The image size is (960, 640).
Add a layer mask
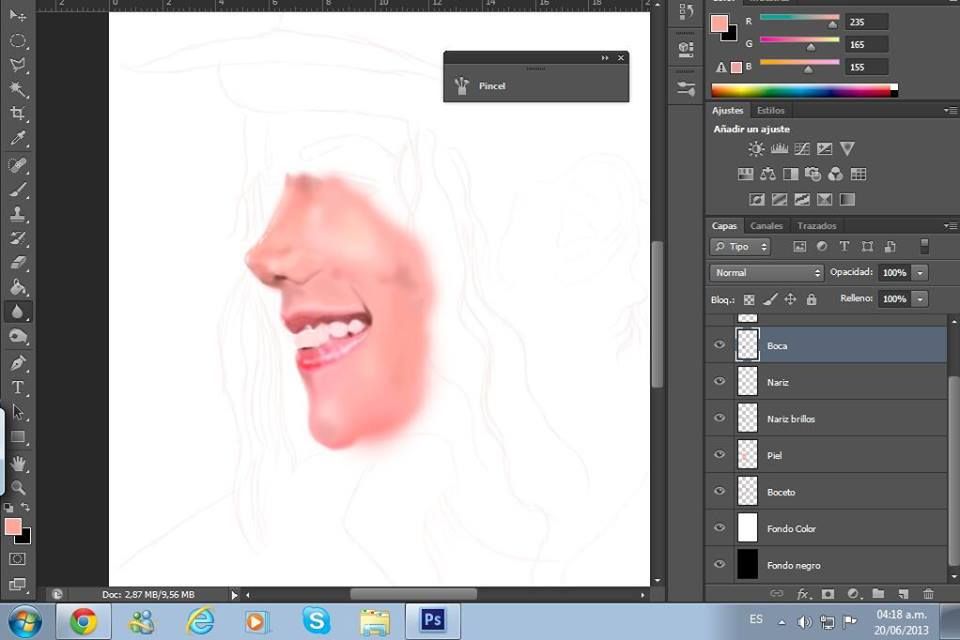(828, 593)
